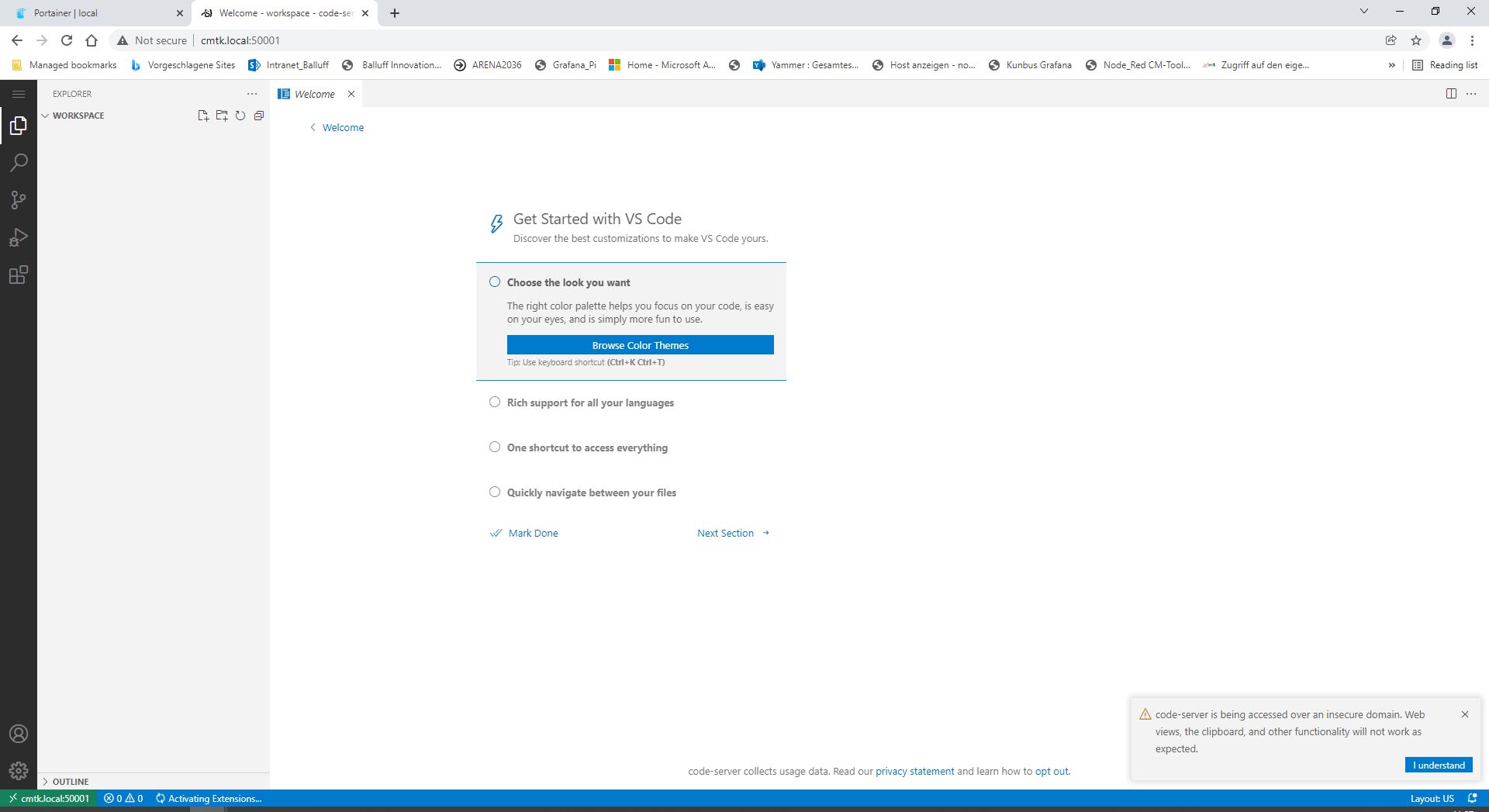Open Explorer views and more actions menu

click(x=252, y=94)
